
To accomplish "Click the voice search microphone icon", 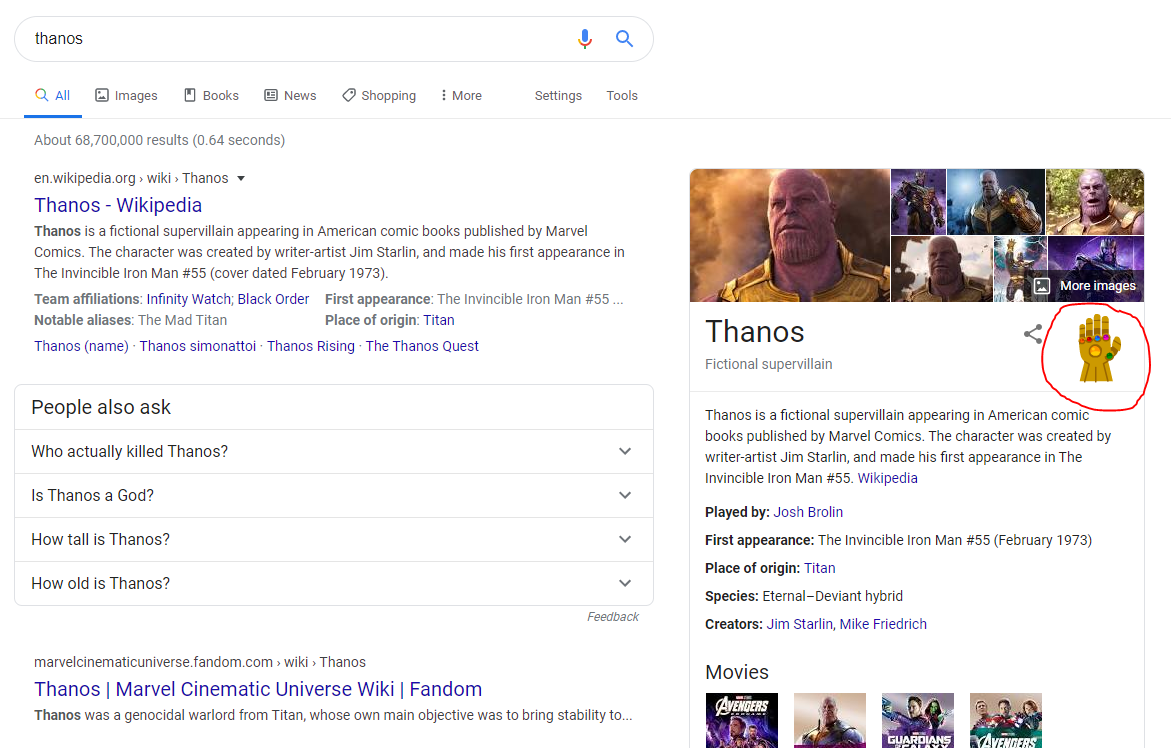I will tap(585, 39).
